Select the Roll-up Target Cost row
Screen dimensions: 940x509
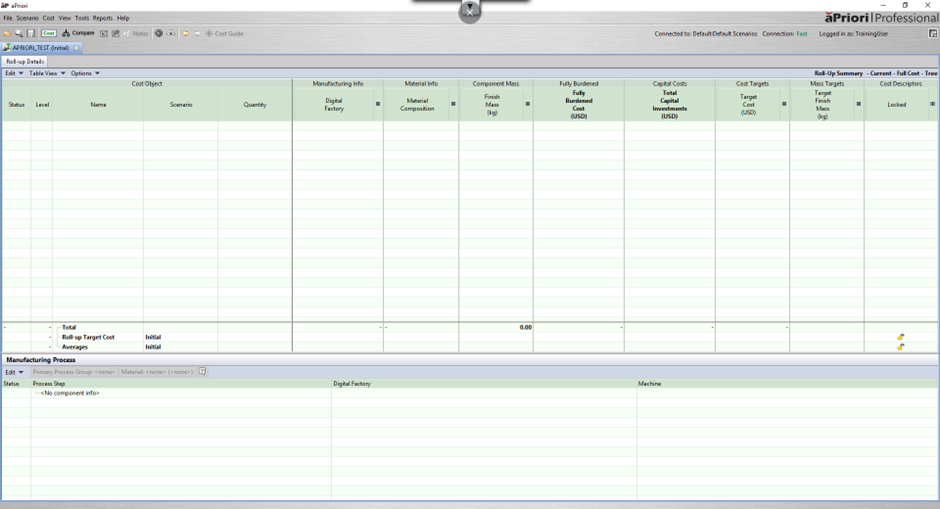click(470, 337)
